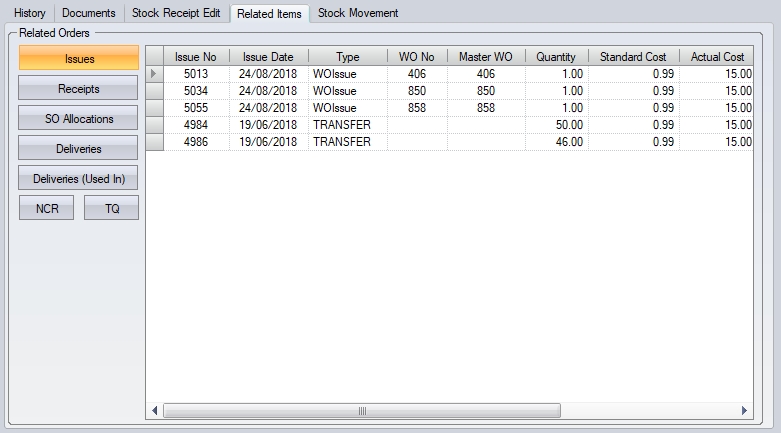Click Master WO 850 cell

tap(486, 91)
